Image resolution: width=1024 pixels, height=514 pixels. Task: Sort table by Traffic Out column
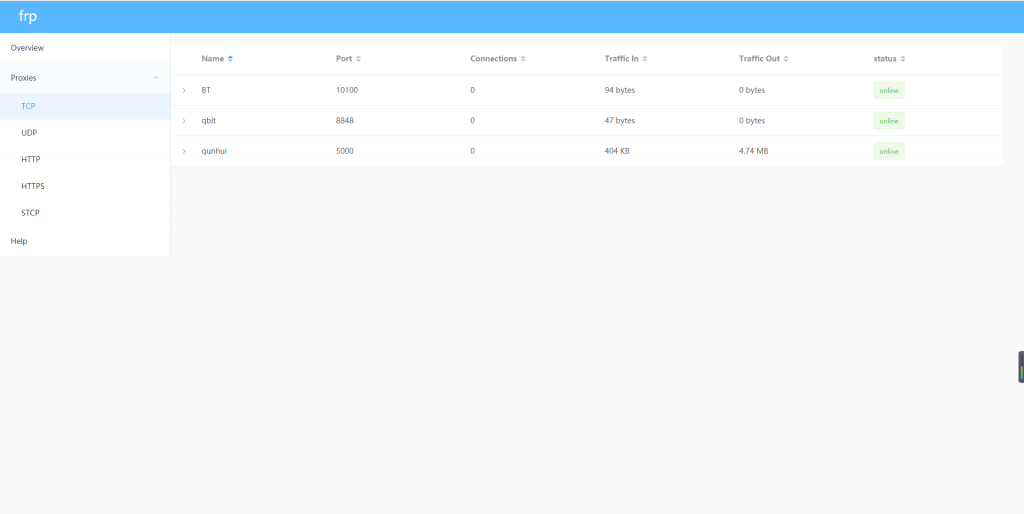pyautogui.click(x=786, y=59)
